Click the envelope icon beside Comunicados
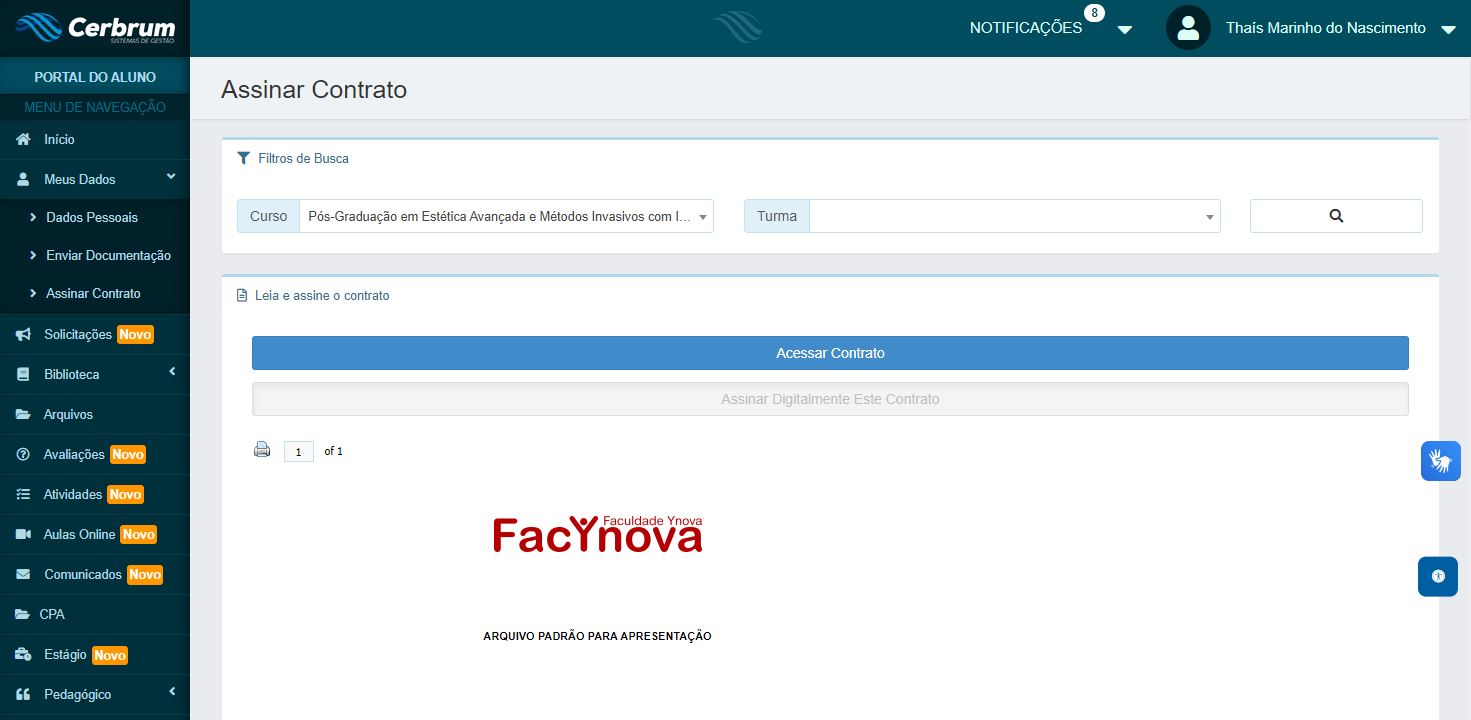1471x720 pixels. click(x=23, y=574)
